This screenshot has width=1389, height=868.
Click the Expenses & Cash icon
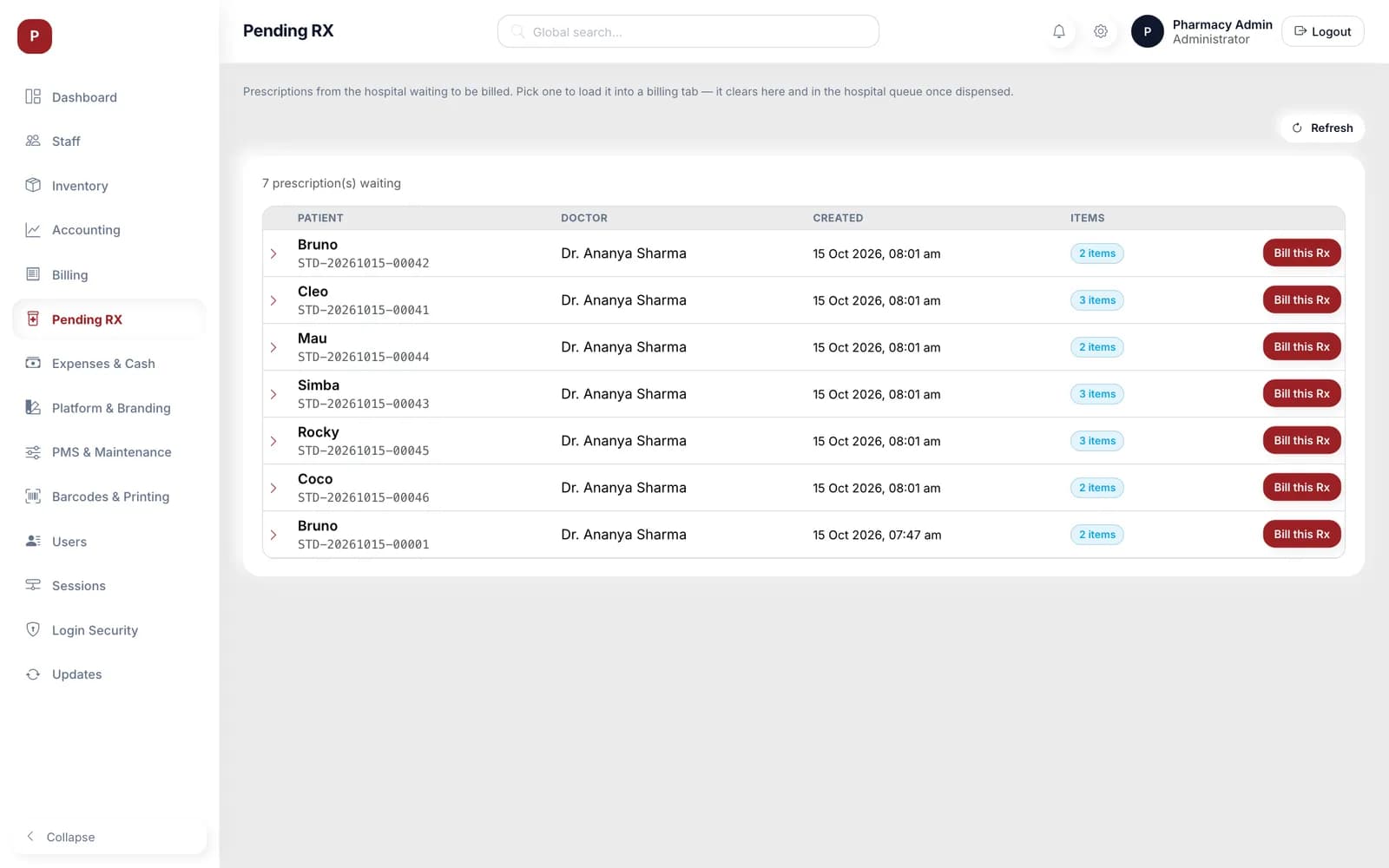coord(33,363)
